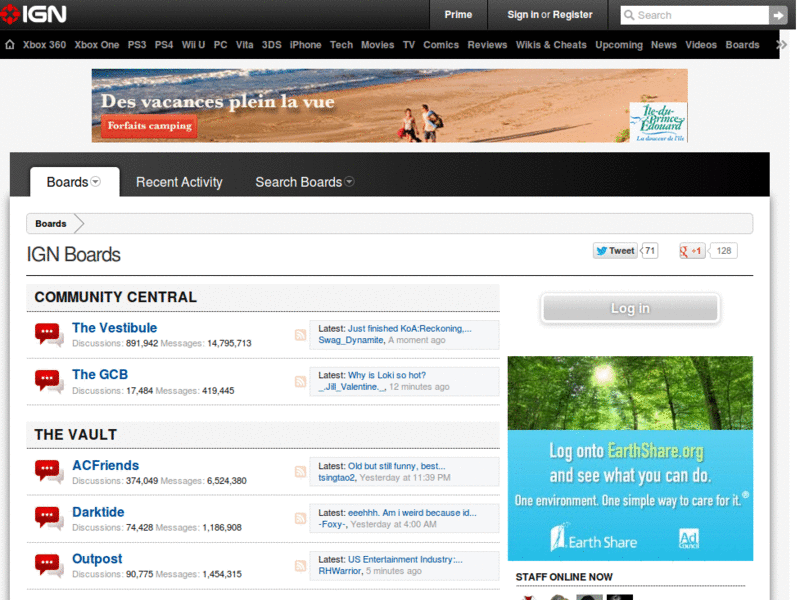Open The Vestibule board
The height and width of the screenshot is (600, 800).
[x=114, y=328]
